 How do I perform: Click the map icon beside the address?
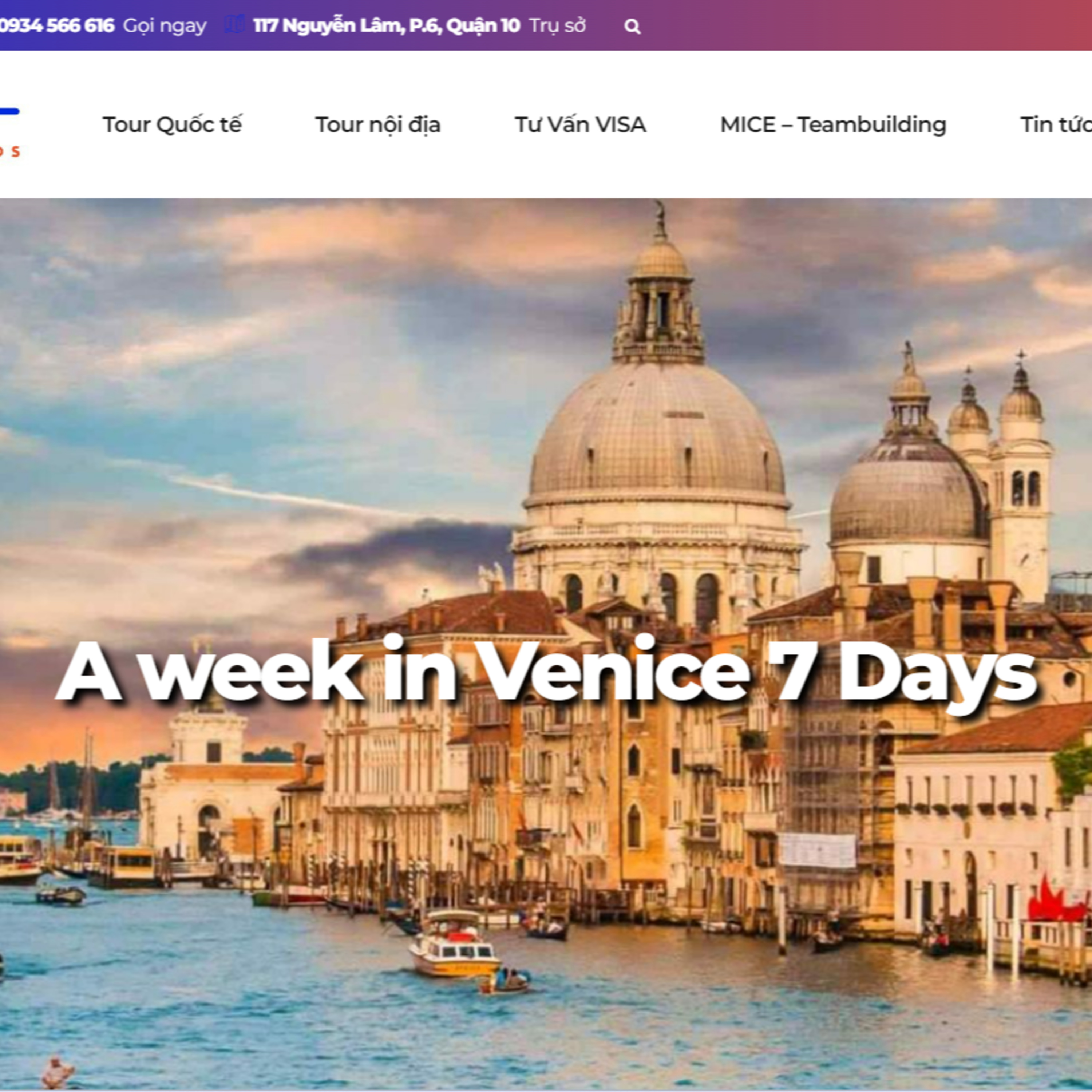(233, 25)
